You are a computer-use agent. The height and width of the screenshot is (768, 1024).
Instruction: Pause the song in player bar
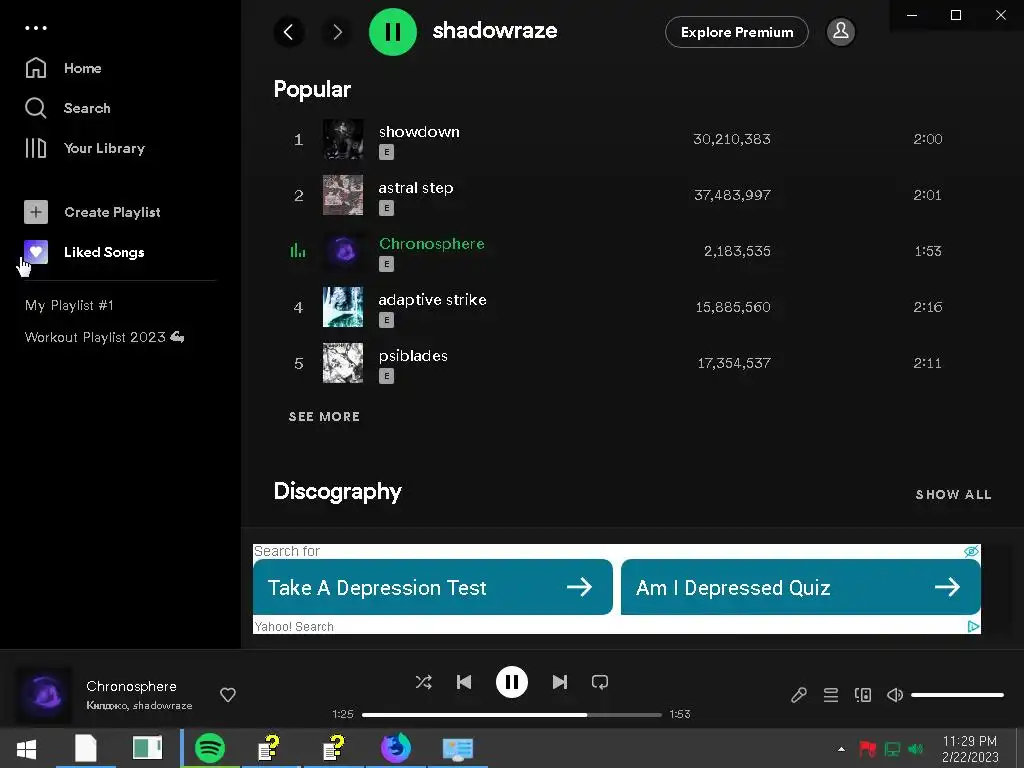click(511, 682)
